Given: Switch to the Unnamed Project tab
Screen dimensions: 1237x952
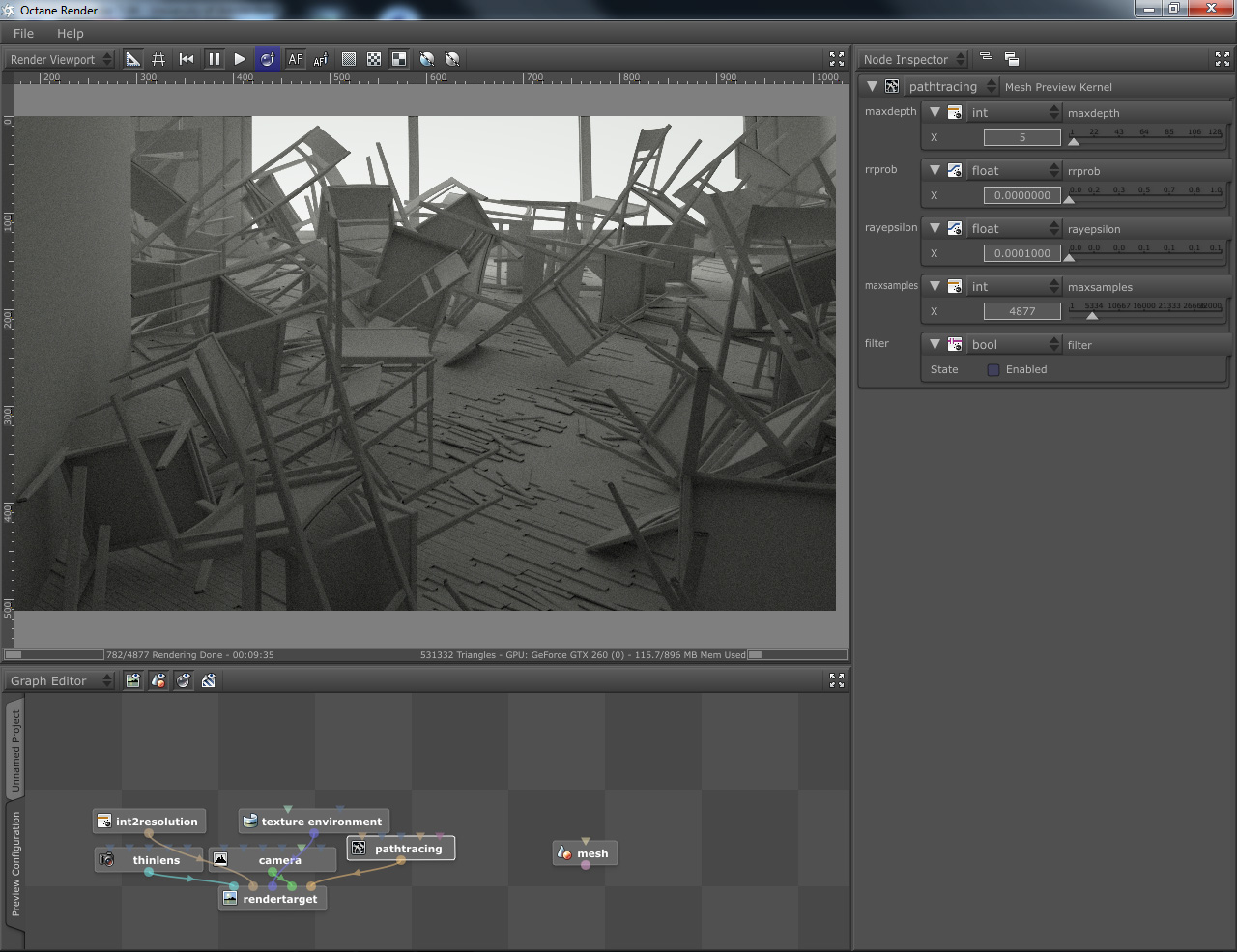Looking at the screenshot, I should point(15,751).
